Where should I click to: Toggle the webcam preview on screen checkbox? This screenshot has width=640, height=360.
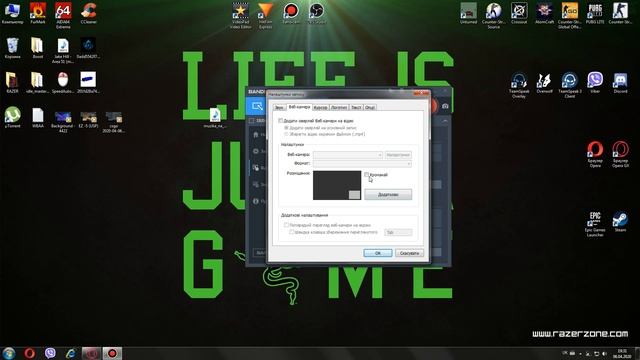click(x=286, y=225)
